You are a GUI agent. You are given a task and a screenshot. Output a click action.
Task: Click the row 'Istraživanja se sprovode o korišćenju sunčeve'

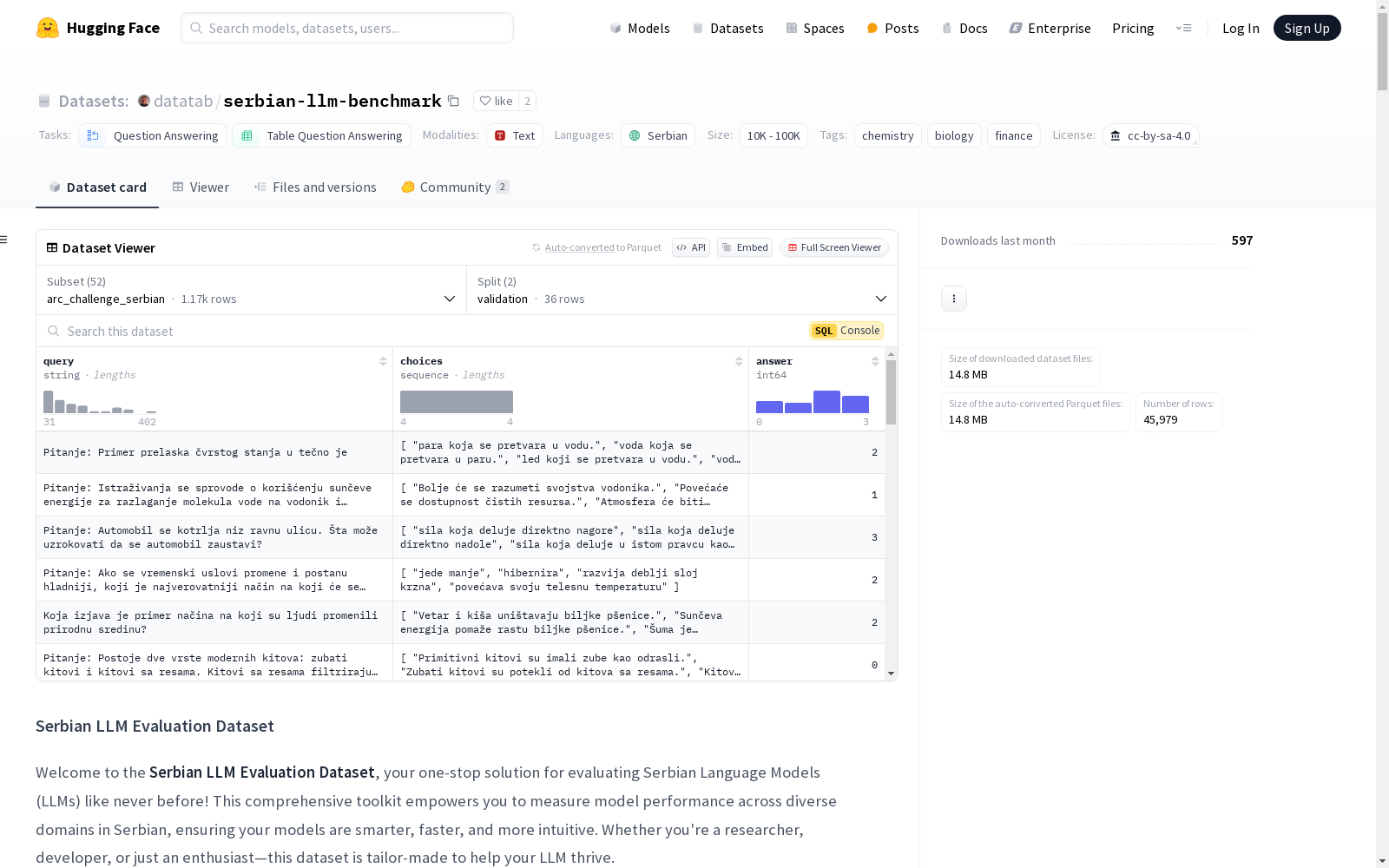pos(460,495)
